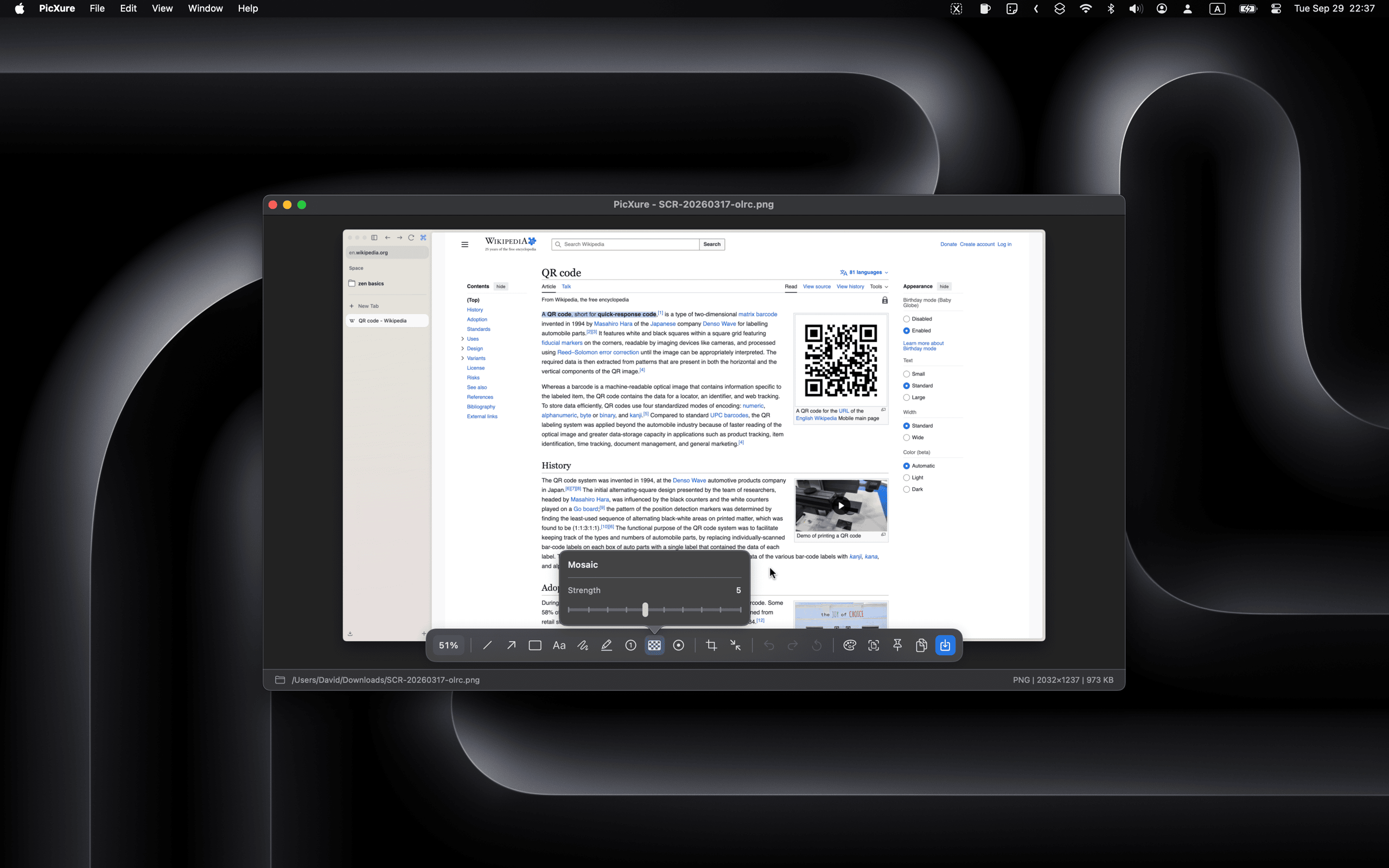Viewport: 1389px width, 868px height.
Task: Select the arrow drawing tool
Action: coord(511,645)
